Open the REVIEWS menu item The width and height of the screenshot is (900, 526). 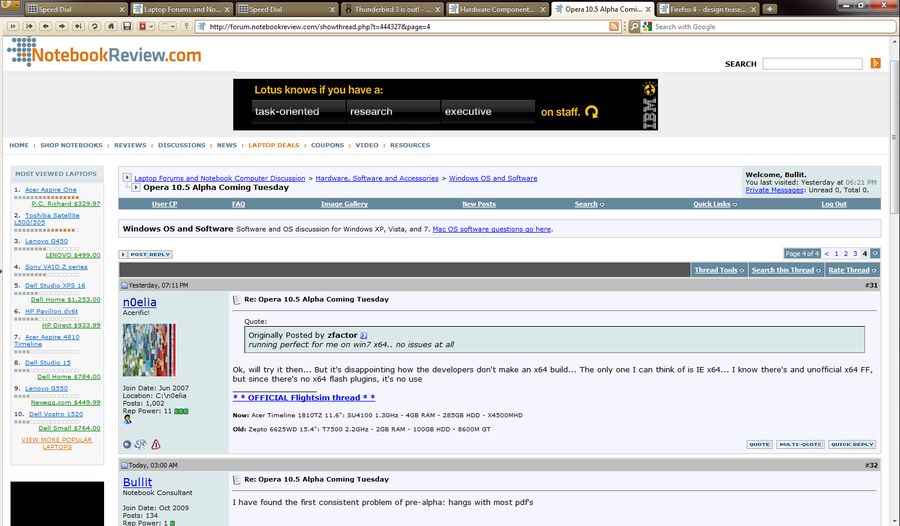click(x=130, y=145)
